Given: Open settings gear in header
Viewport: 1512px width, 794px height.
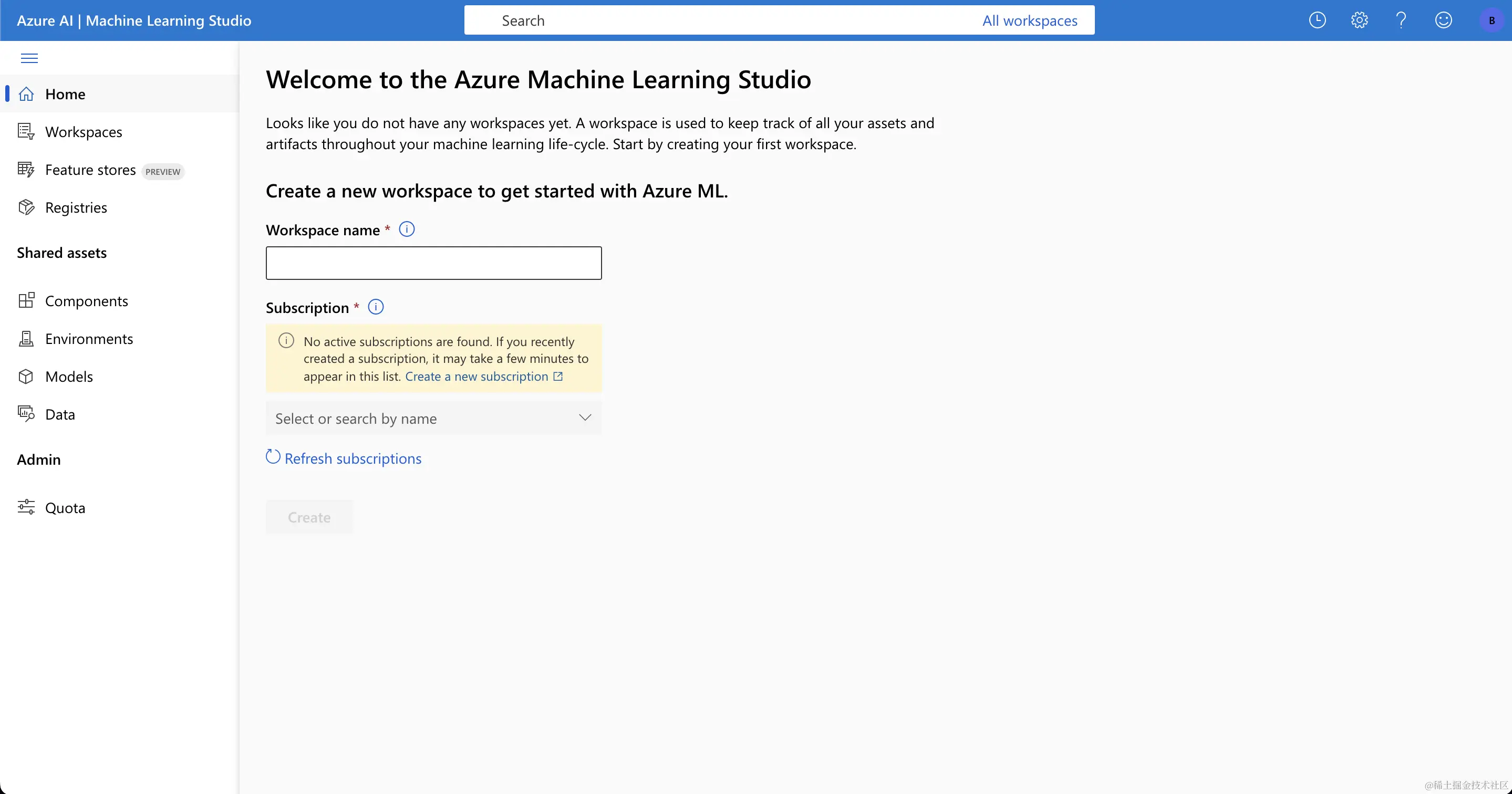Looking at the screenshot, I should [x=1359, y=20].
